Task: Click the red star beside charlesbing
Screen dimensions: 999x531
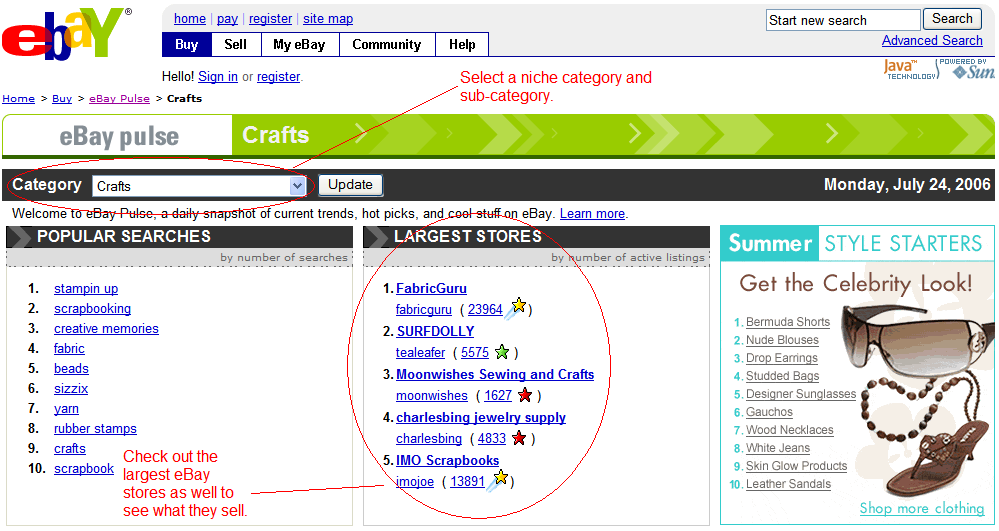Action: click(x=519, y=438)
